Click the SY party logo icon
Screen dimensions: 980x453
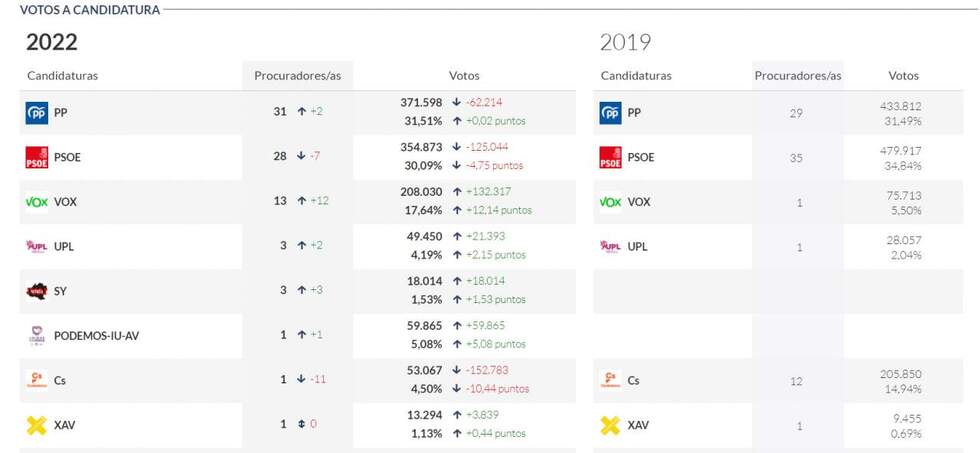(36, 291)
